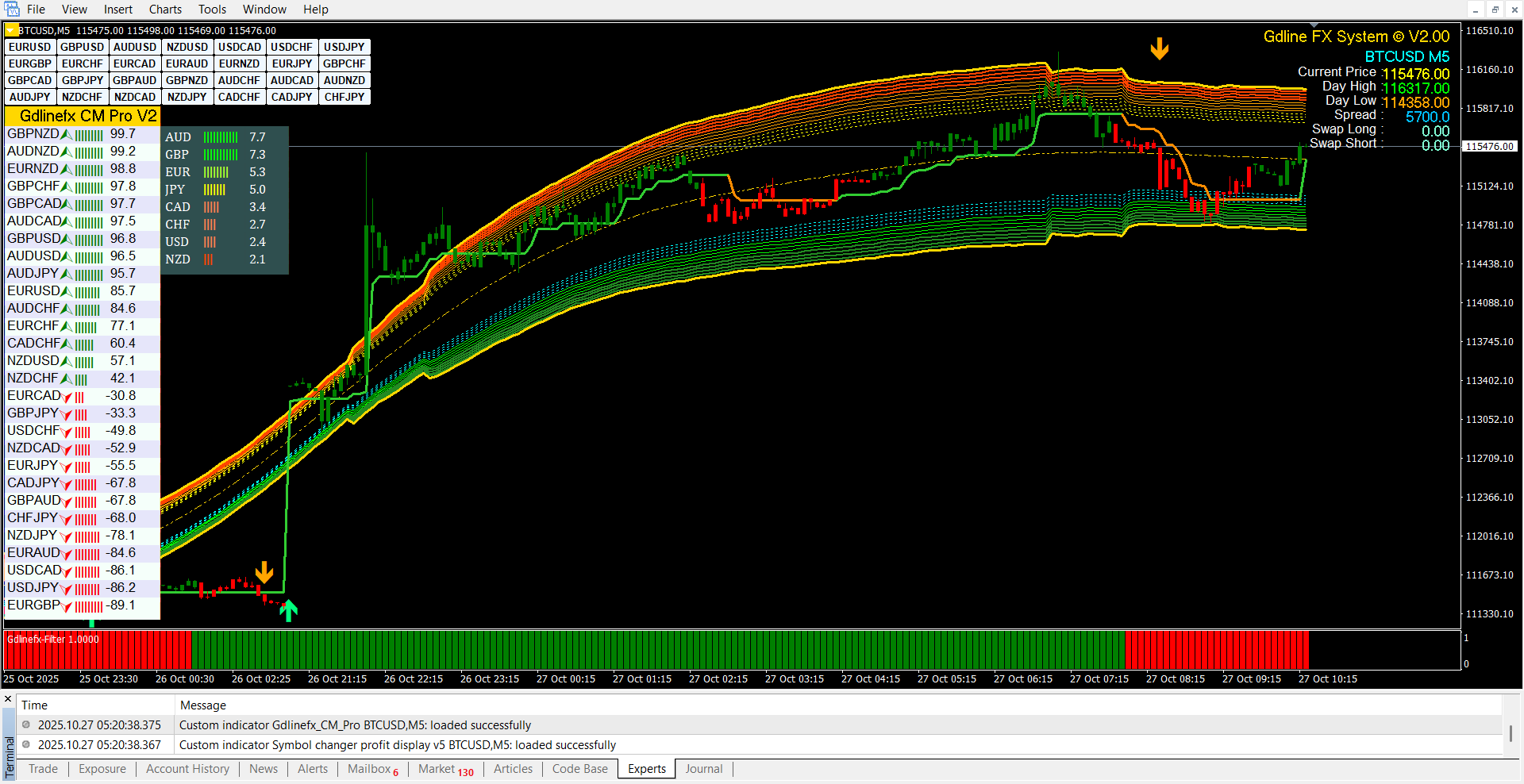Image resolution: width=1524 pixels, height=784 pixels.
Task: Switch chart to EURUSD symbol button
Action: (30, 47)
